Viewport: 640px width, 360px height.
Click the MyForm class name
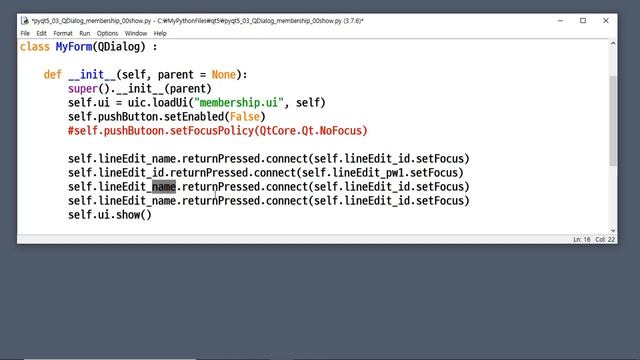74,47
